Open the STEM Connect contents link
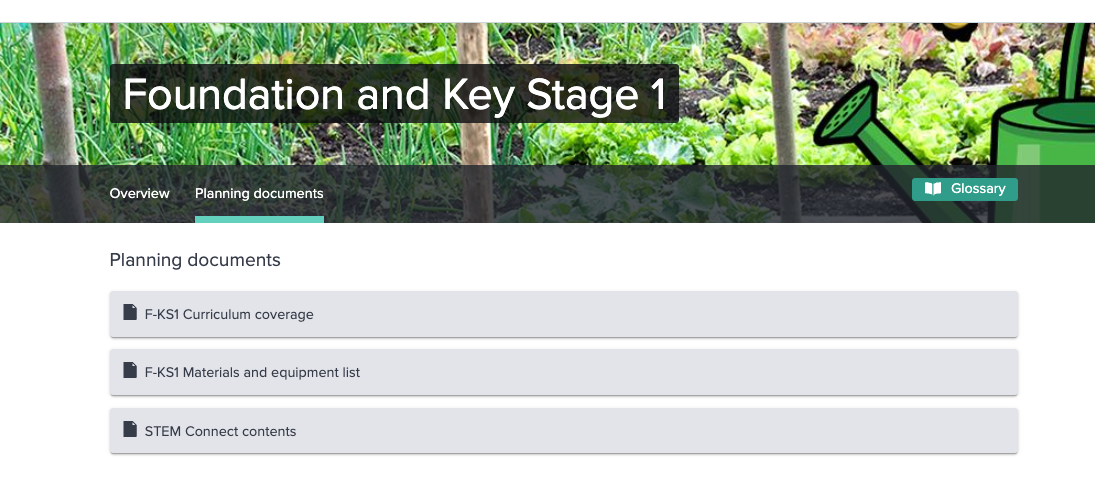The height and width of the screenshot is (493, 1095). coord(221,431)
